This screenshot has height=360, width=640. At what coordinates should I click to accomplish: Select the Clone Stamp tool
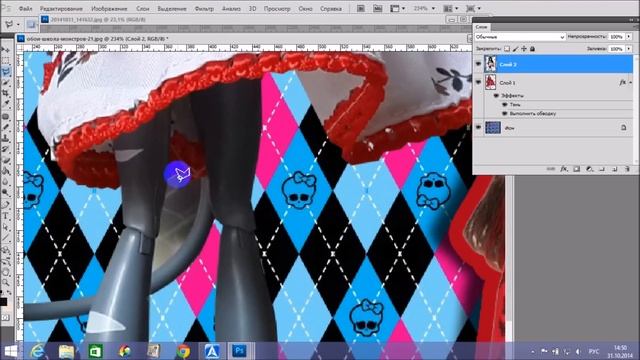point(6,138)
